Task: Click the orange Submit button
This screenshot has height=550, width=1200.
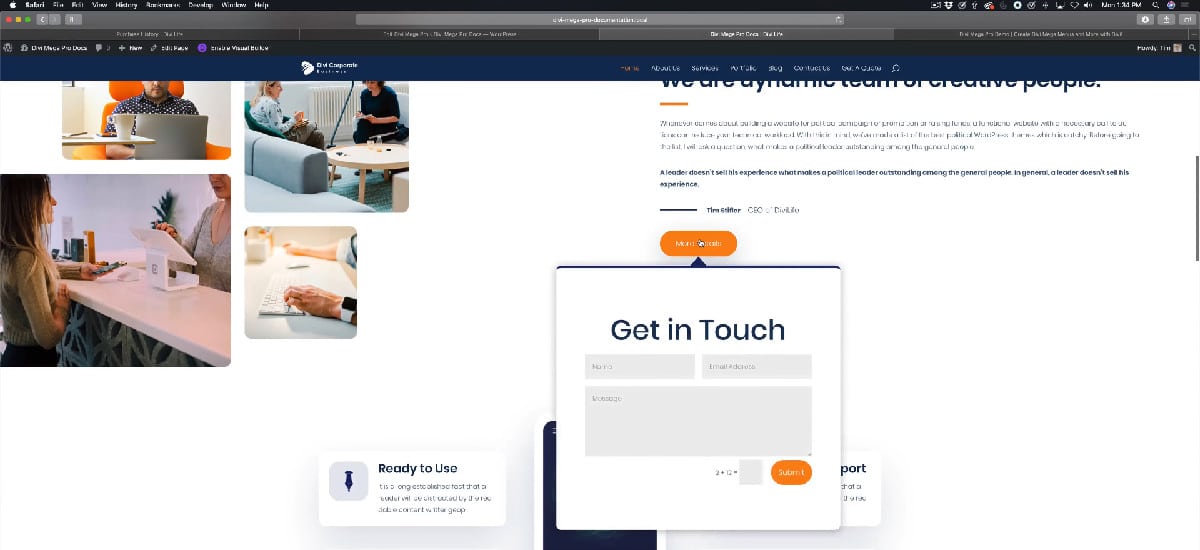Action: pos(790,473)
